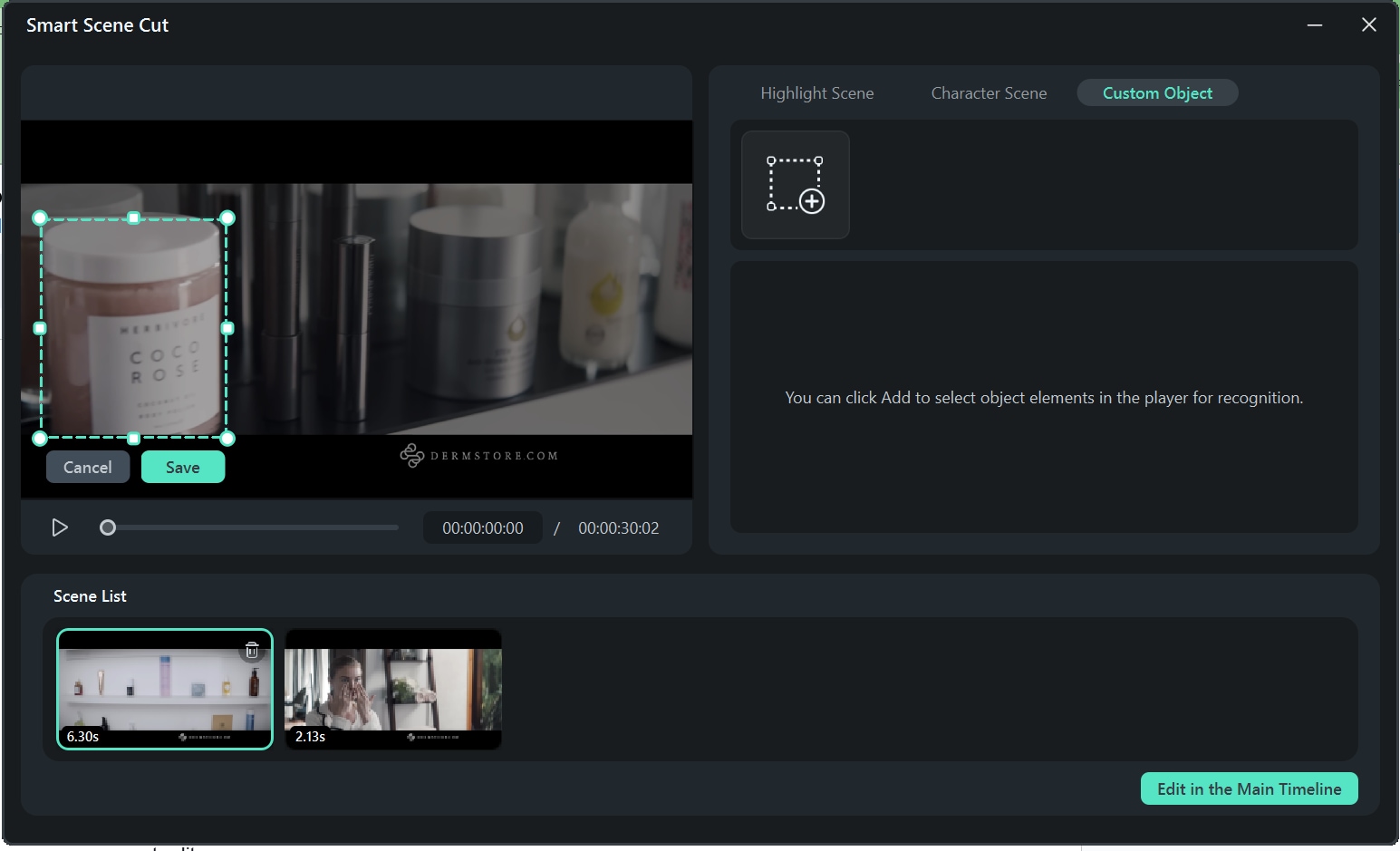Click the Smart Scene Cut title text

[97, 25]
